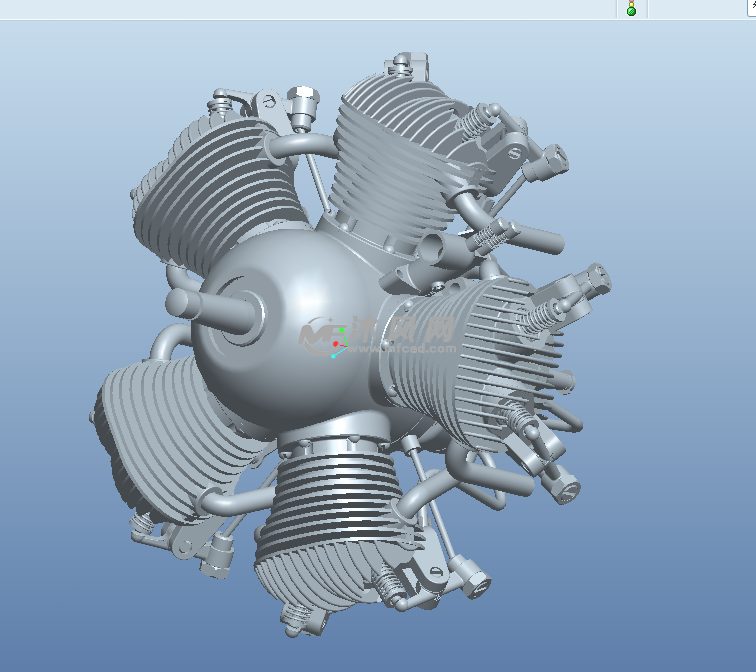The image size is (756, 672).
Task: Click the red ball of the spin center
Action: click(x=335, y=344)
